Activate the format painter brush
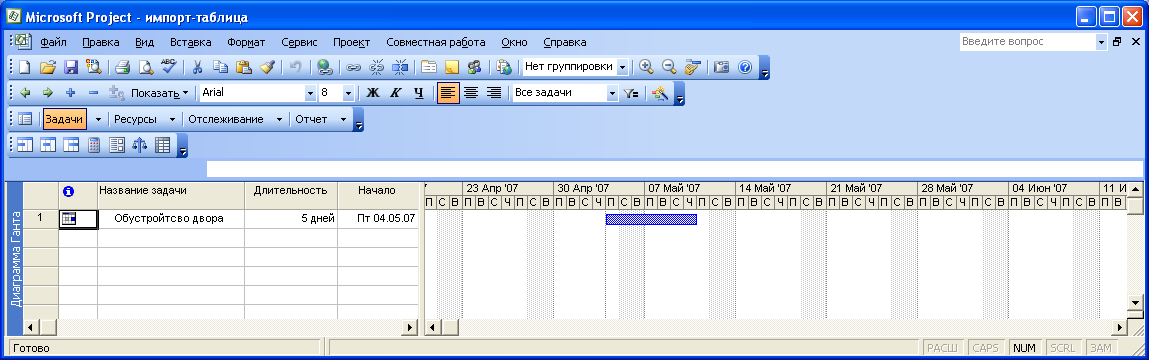Screen dimensions: 1149x360 click(267, 67)
